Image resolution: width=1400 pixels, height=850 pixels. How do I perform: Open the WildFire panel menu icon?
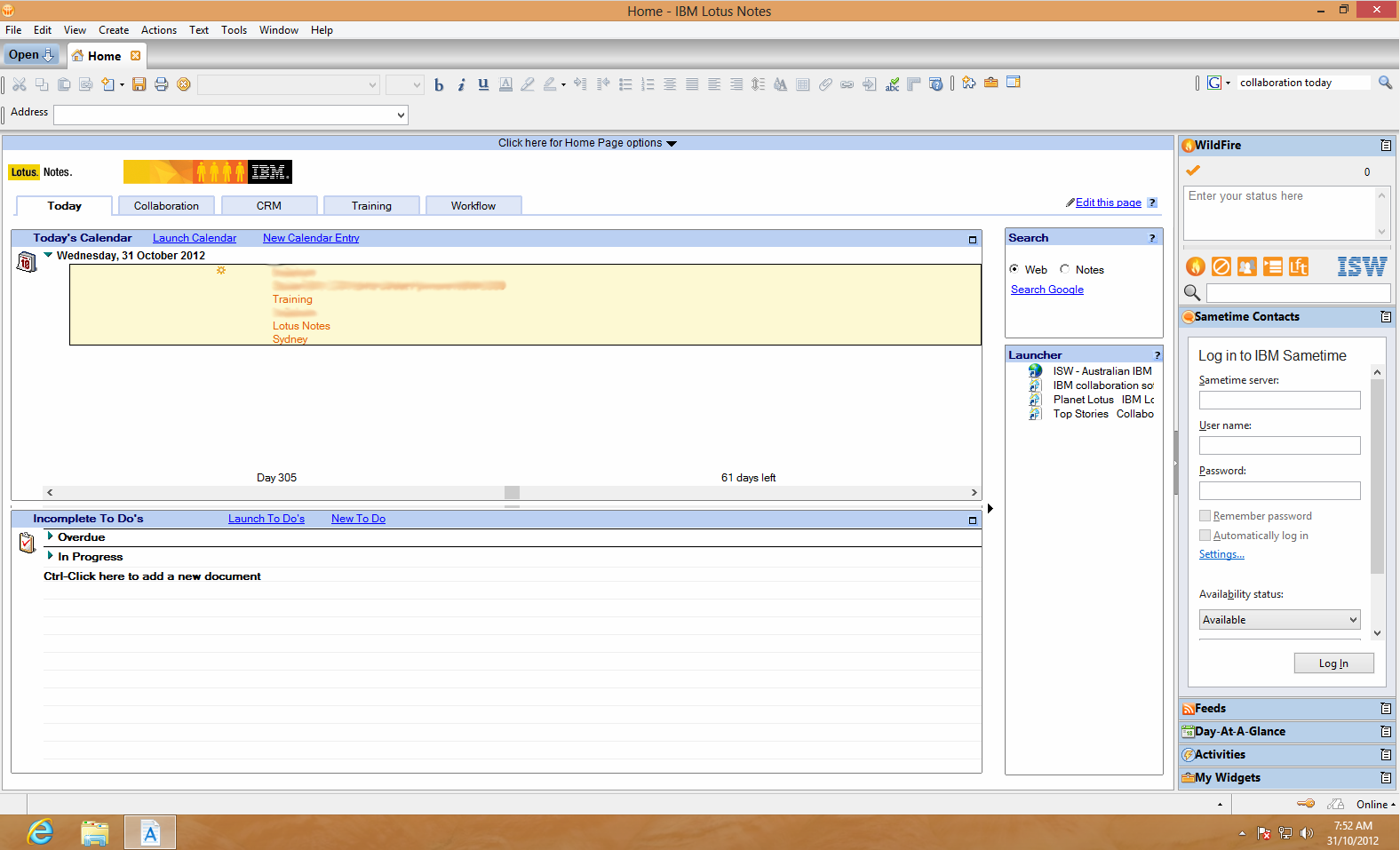click(1386, 146)
